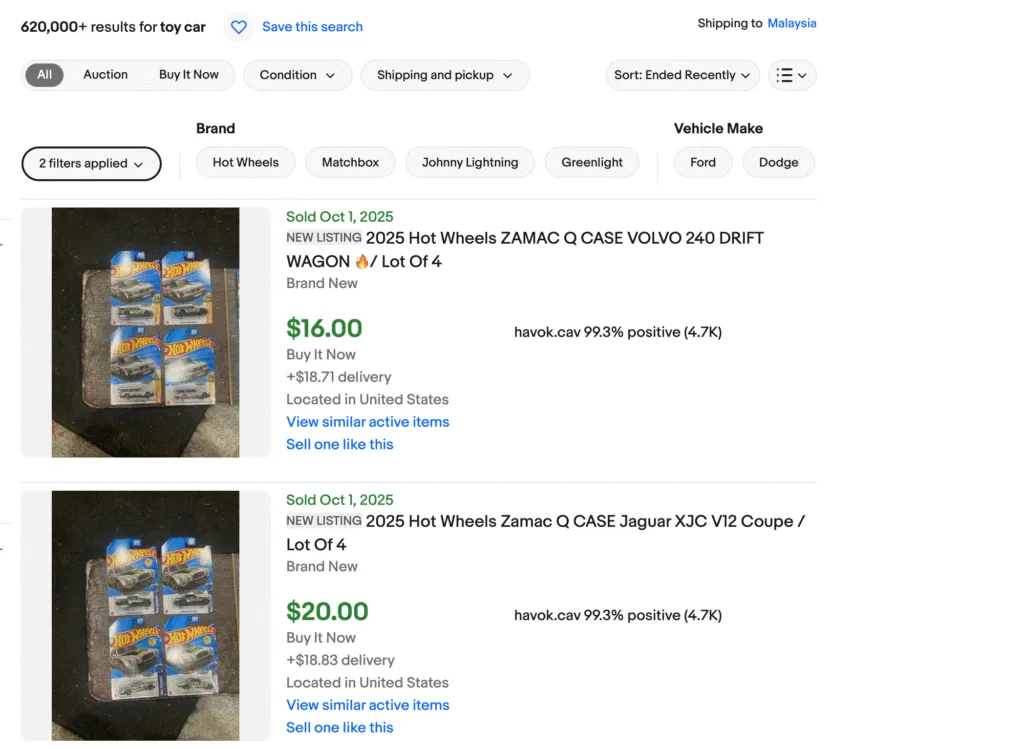Expand the Shipping and pickup dropdown
This screenshot has width=1024, height=749.
click(444, 75)
